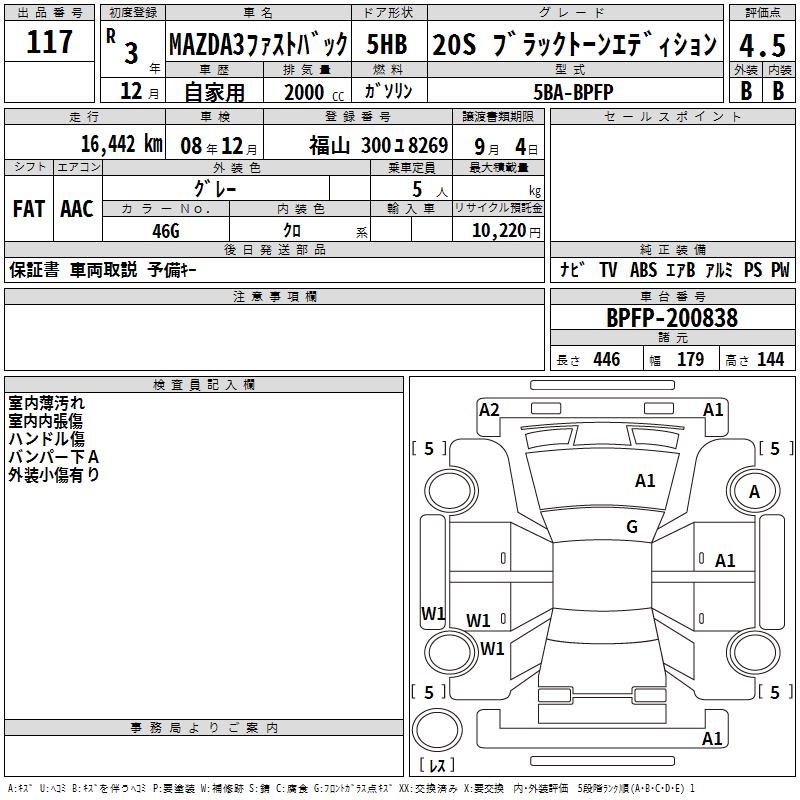Click the displacement value 2000 cc
This screenshot has width=800, height=800.
(x=314, y=92)
